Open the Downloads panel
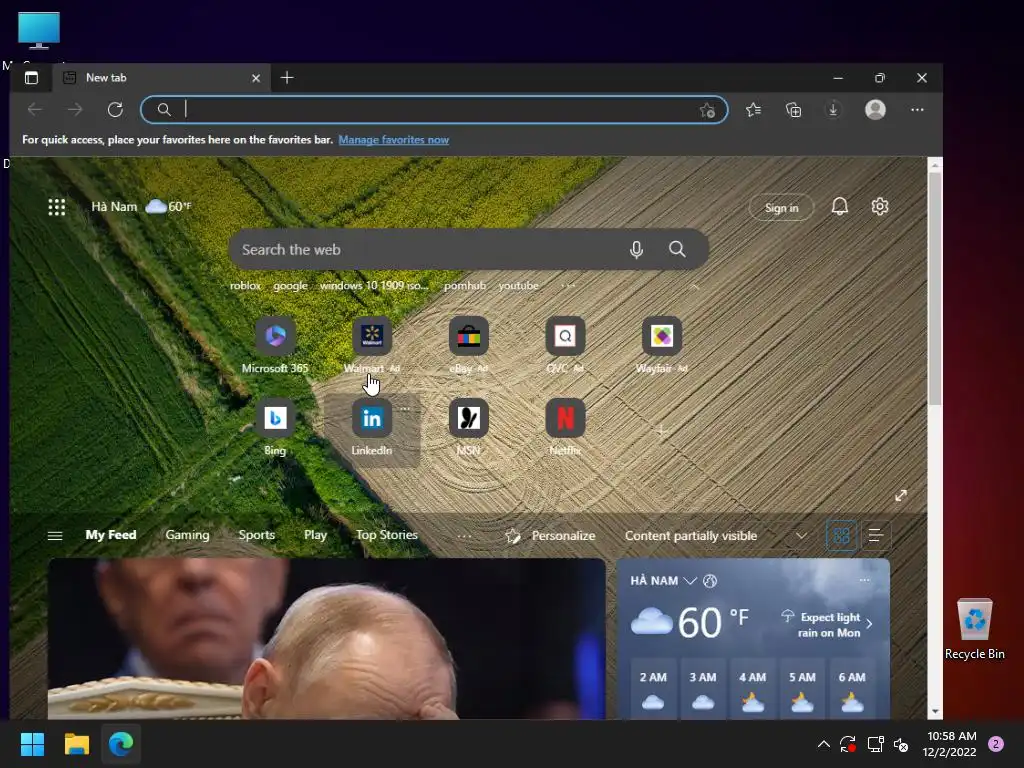Screen dimensions: 1024x768 (833, 110)
